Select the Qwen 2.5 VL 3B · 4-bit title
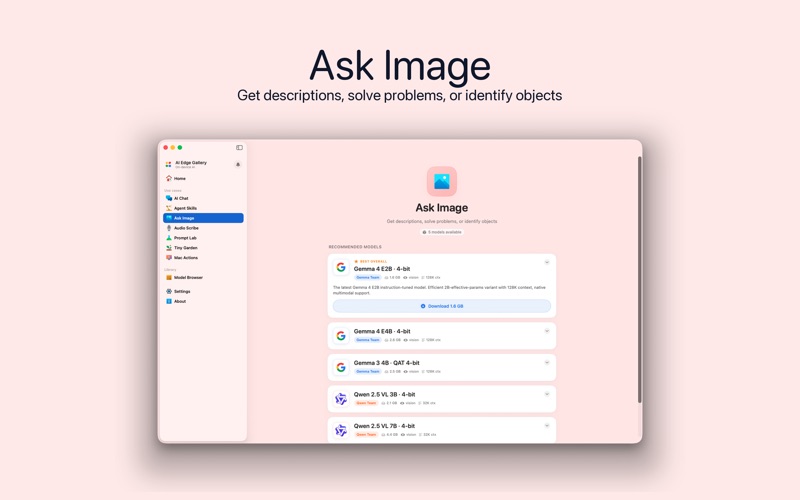Viewport: 800px width, 500px height. click(385, 394)
